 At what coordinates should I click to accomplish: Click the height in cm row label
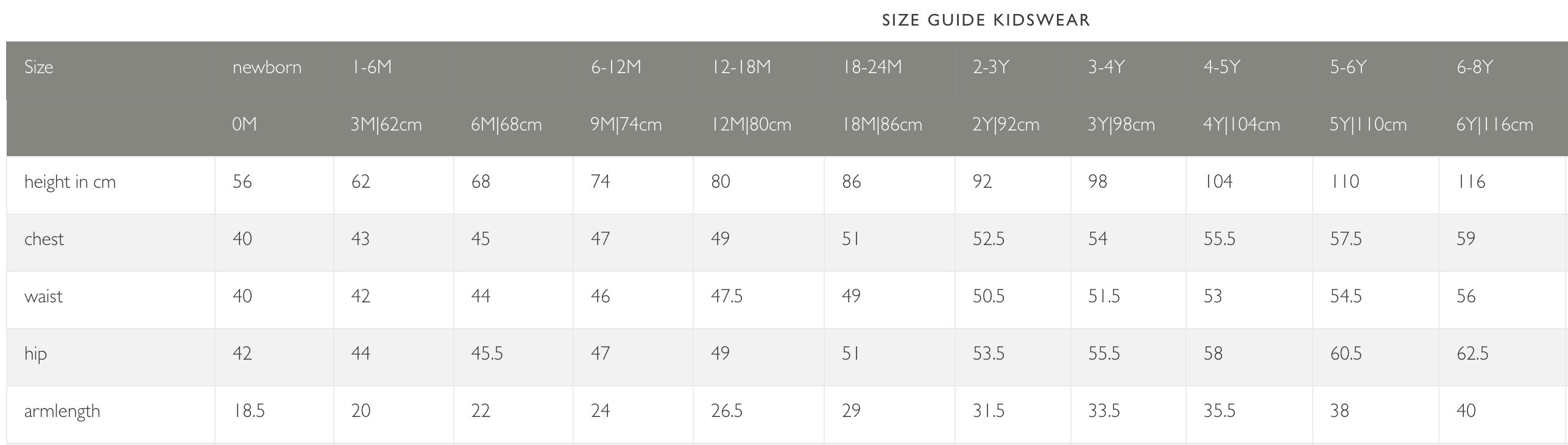[x=70, y=182]
